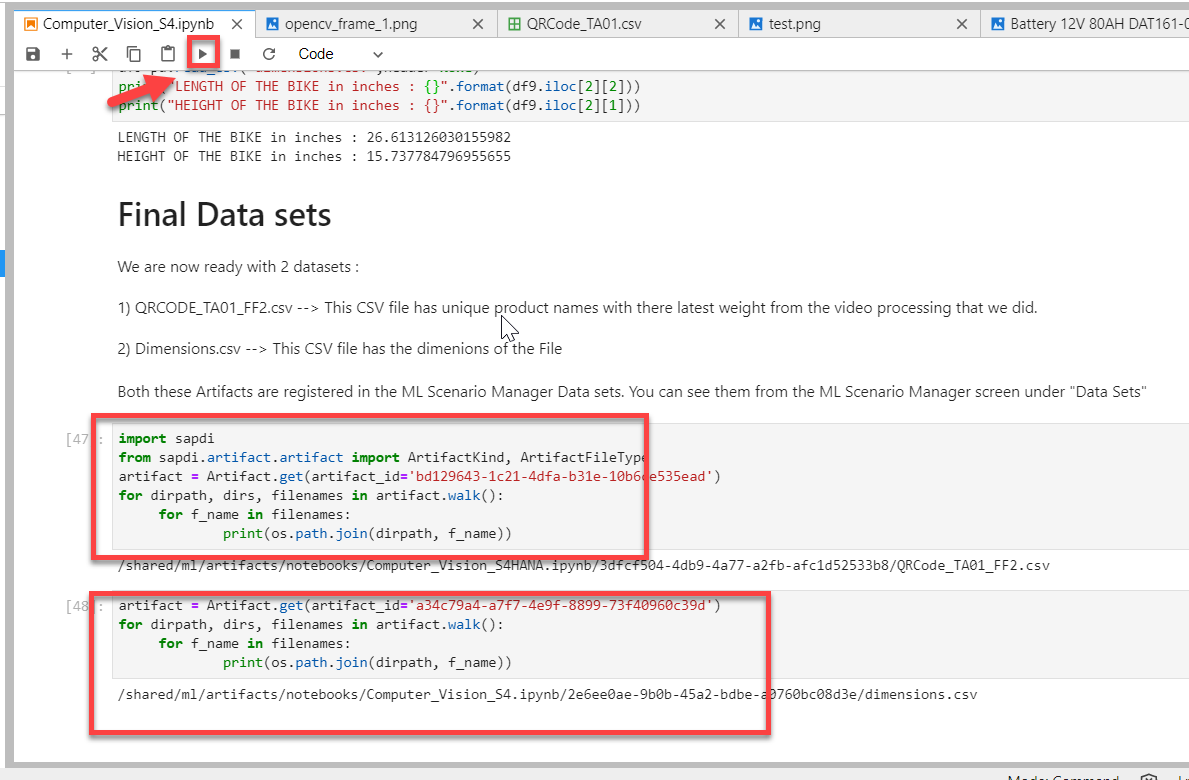Open the Code cell type dropdown
The width and height of the screenshot is (1189, 780).
point(340,54)
